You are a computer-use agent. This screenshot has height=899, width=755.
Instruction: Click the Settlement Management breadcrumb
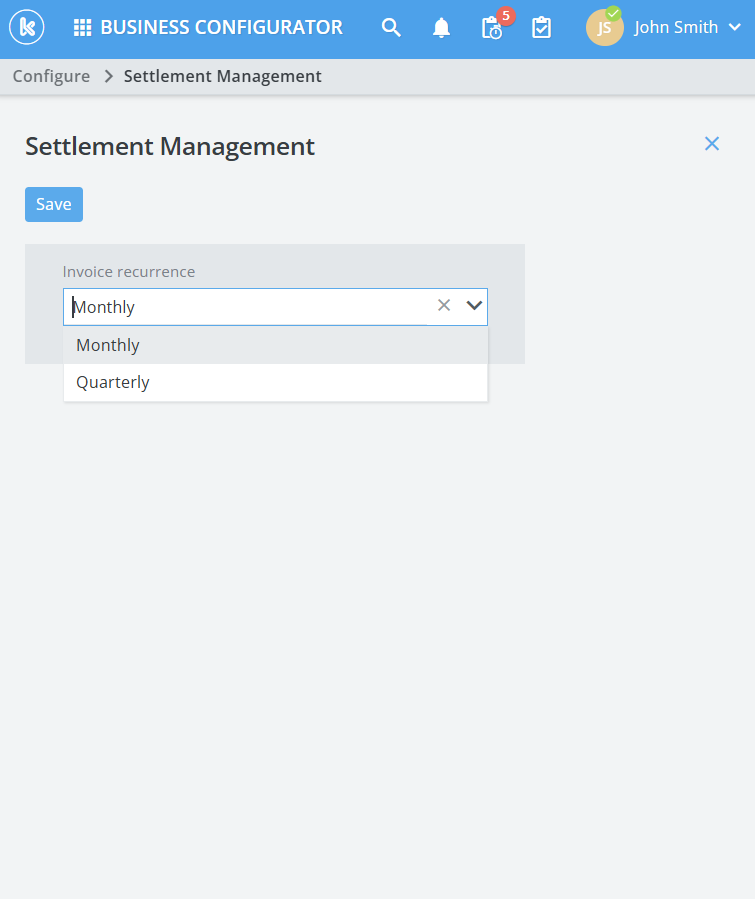click(222, 76)
